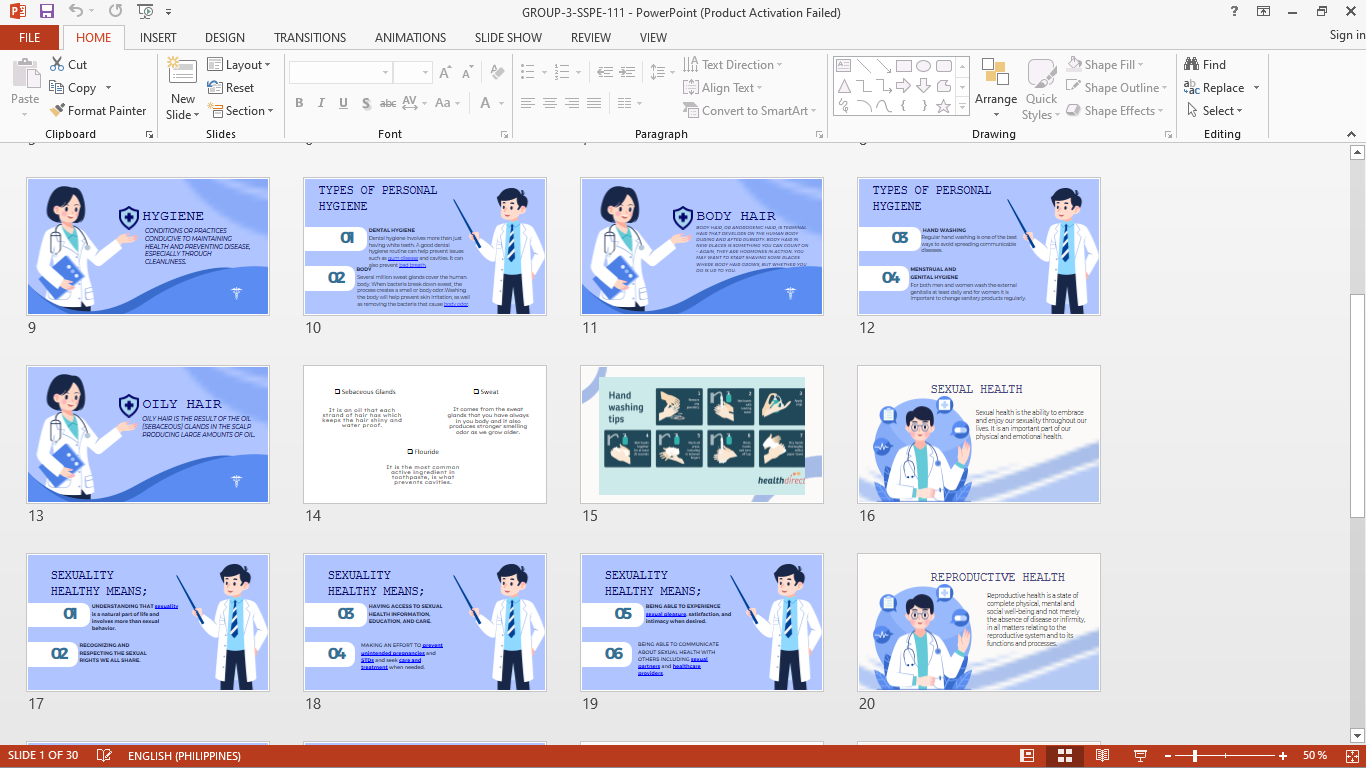Switch to the VIEW tab
The image size is (1366, 768).
pyautogui.click(x=653, y=37)
